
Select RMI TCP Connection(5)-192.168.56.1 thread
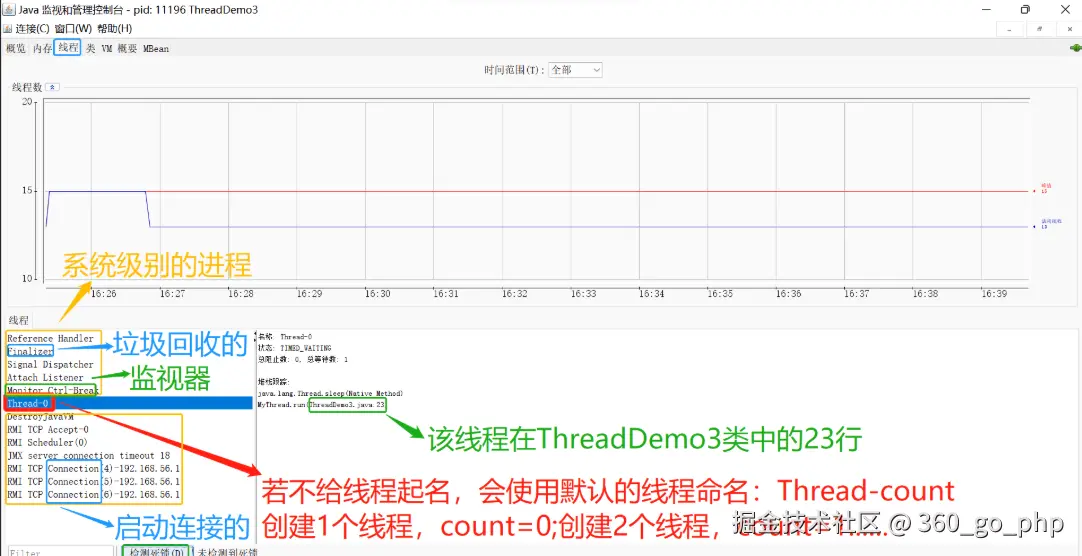tap(93, 481)
